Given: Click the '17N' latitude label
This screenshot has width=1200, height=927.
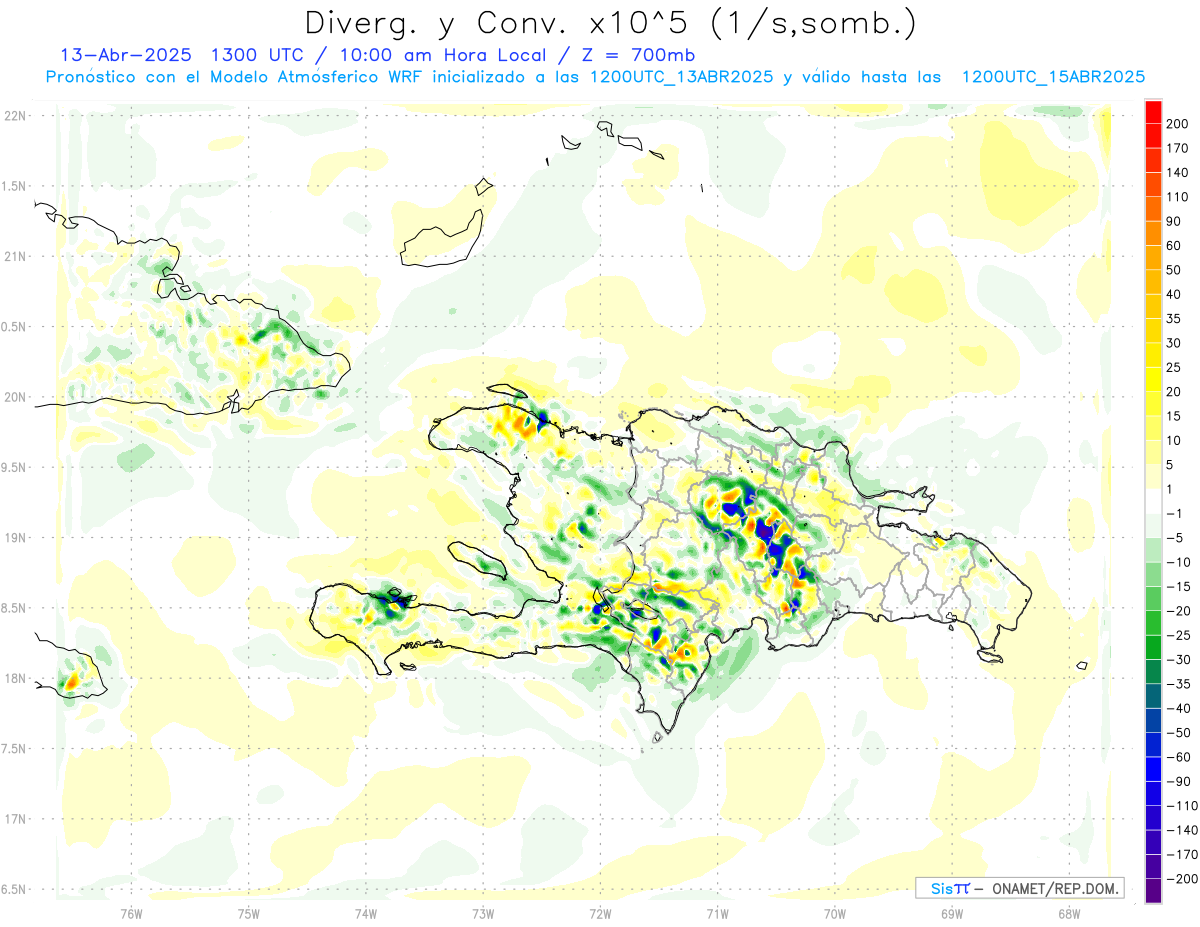Looking at the screenshot, I should tap(13, 819).
